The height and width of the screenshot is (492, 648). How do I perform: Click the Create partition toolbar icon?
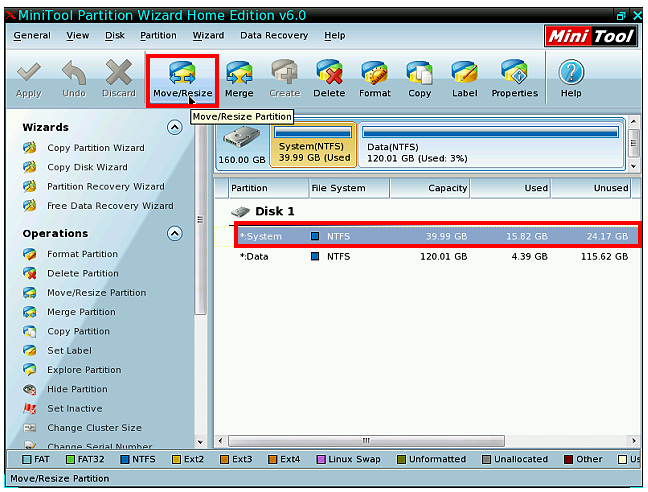click(x=284, y=79)
